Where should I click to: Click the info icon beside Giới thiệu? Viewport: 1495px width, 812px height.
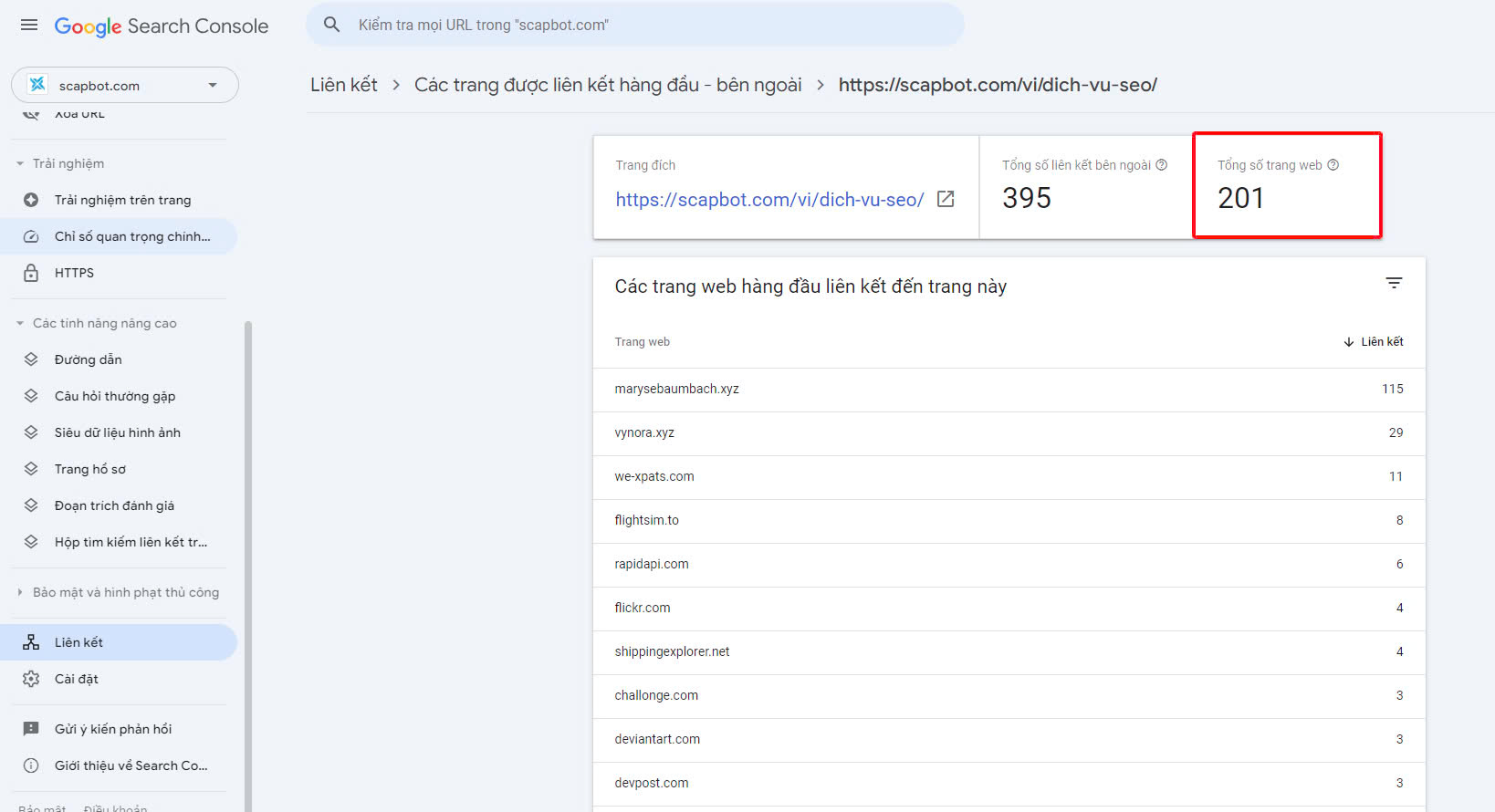[31, 765]
